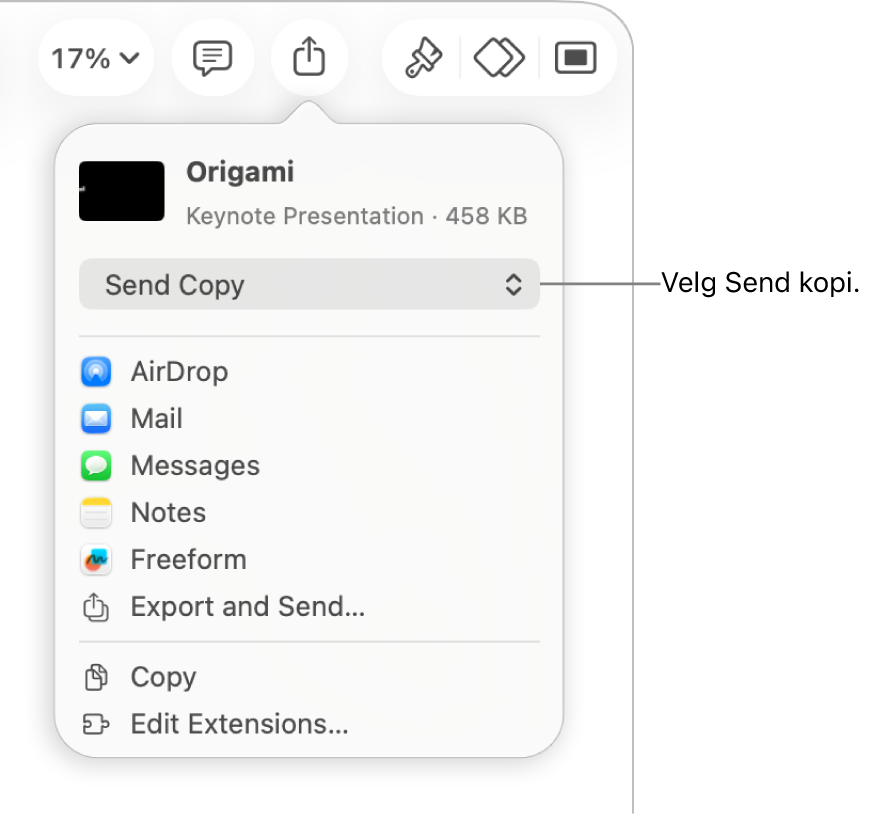The image size is (870, 814).
Task: Click the Comment toolbar icon
Action: click(x=213, y=58)
